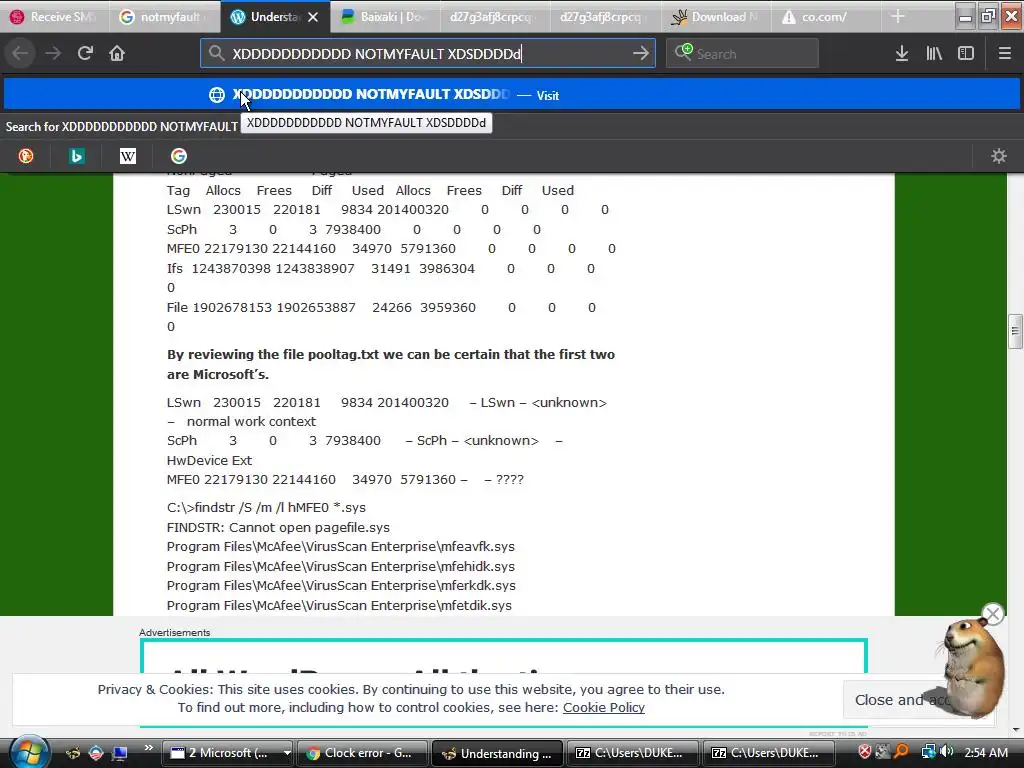The image size is (1024, 768).
Task: Toggle the sidebar view icon
Action: (x=966, y=54)
